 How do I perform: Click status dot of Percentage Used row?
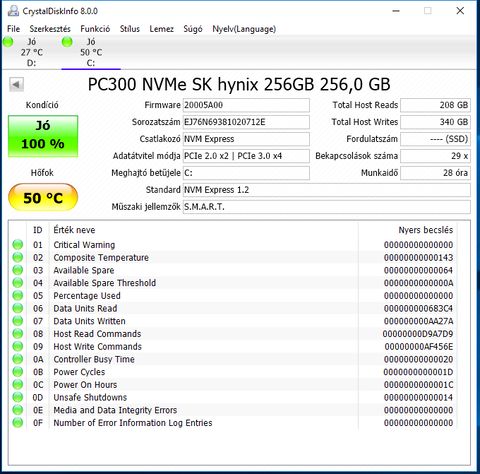pyautogui.click(x=18, y=295)
